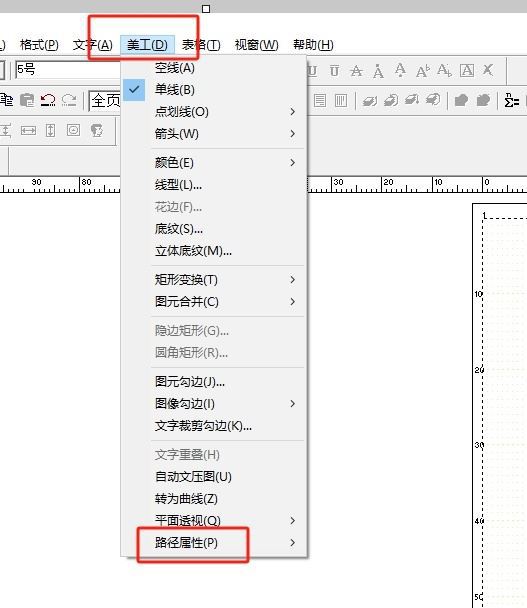Click the underline U text icon
The image size is (527, 608).
point(313,71)
